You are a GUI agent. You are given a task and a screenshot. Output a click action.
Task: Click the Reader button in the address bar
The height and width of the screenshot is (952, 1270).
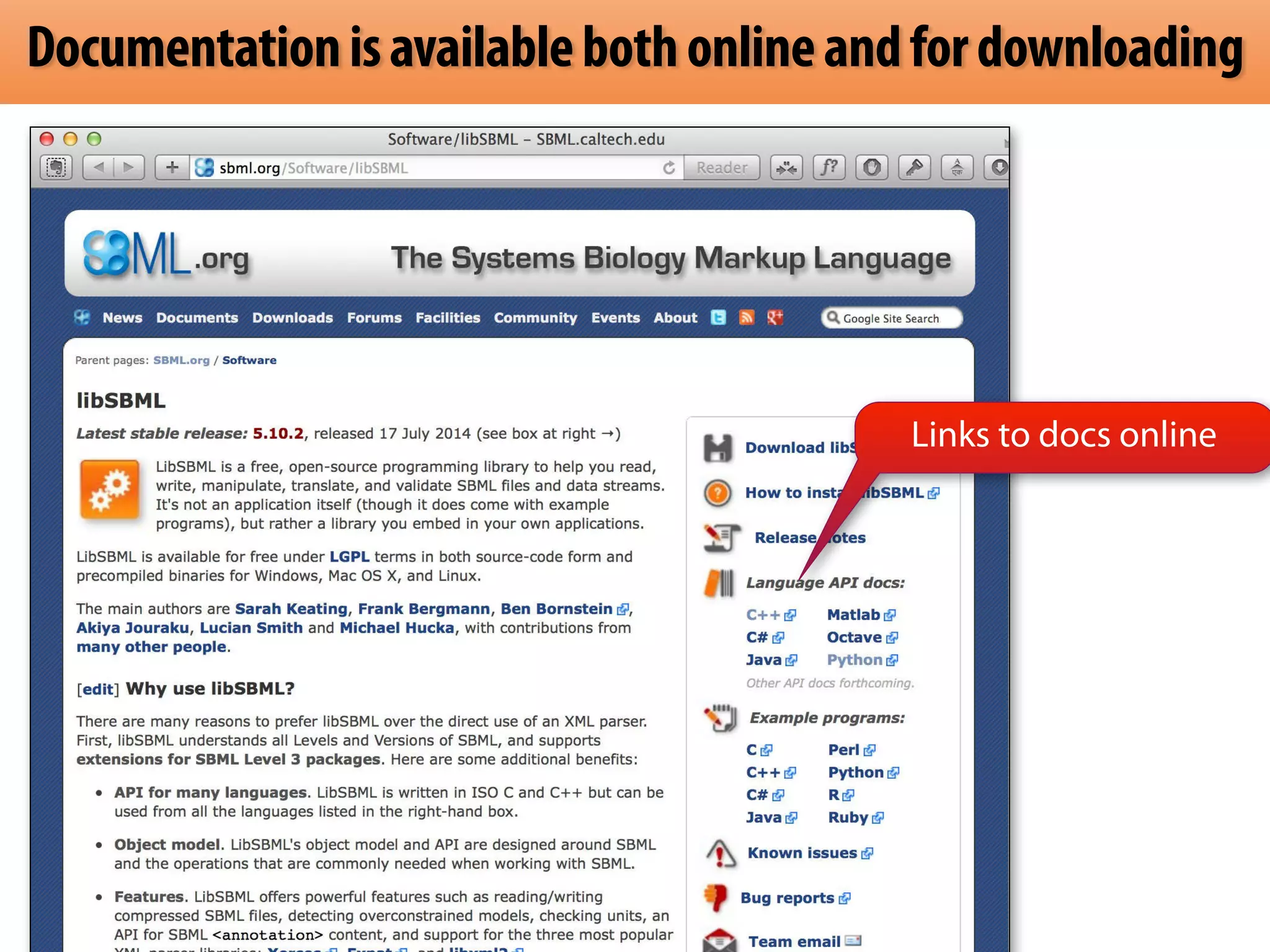[721, 167]
